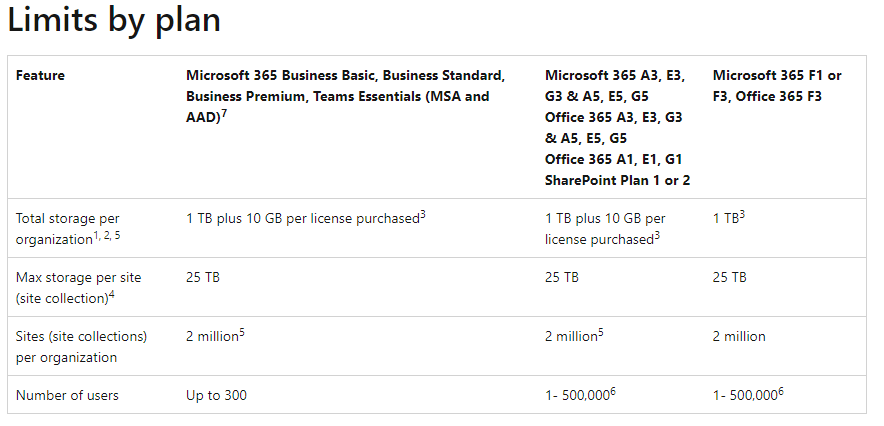This screenshot has width=884, height=426.
Task: Select "2 million" in the F1/F3 column
Action: coord(739,336)
